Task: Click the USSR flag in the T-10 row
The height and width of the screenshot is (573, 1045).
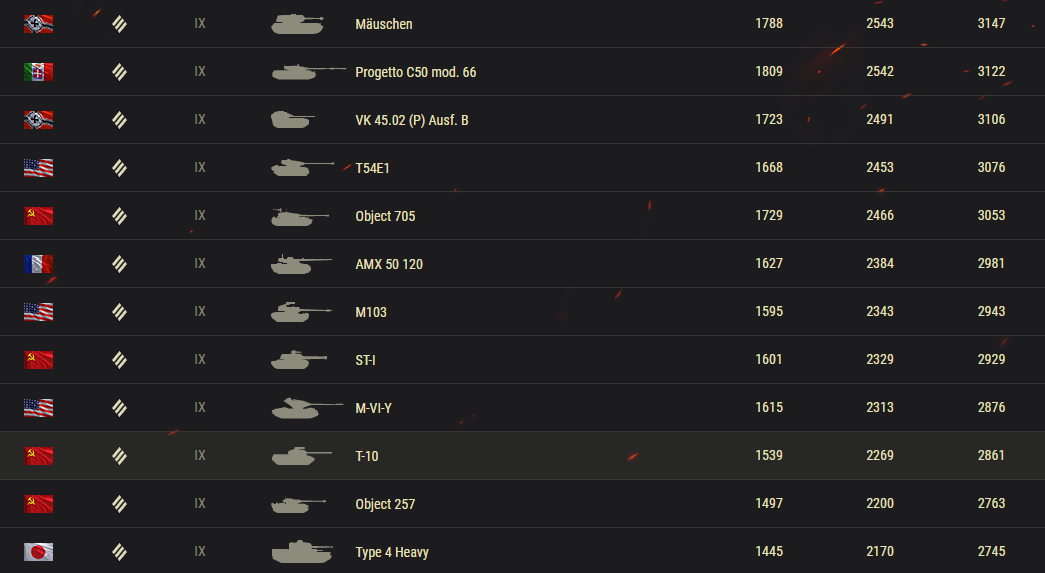Action: point(39,456)
